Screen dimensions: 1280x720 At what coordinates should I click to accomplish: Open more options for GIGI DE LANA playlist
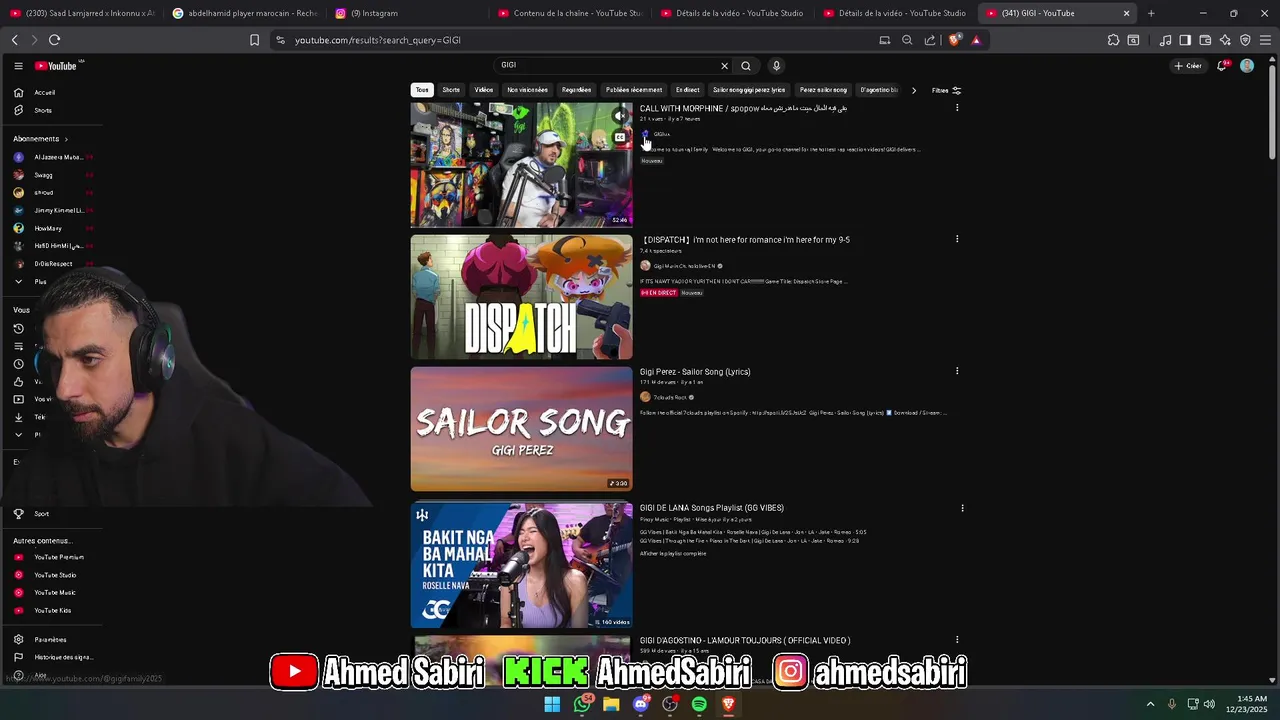pyautogui.click(x=962, y=508)
